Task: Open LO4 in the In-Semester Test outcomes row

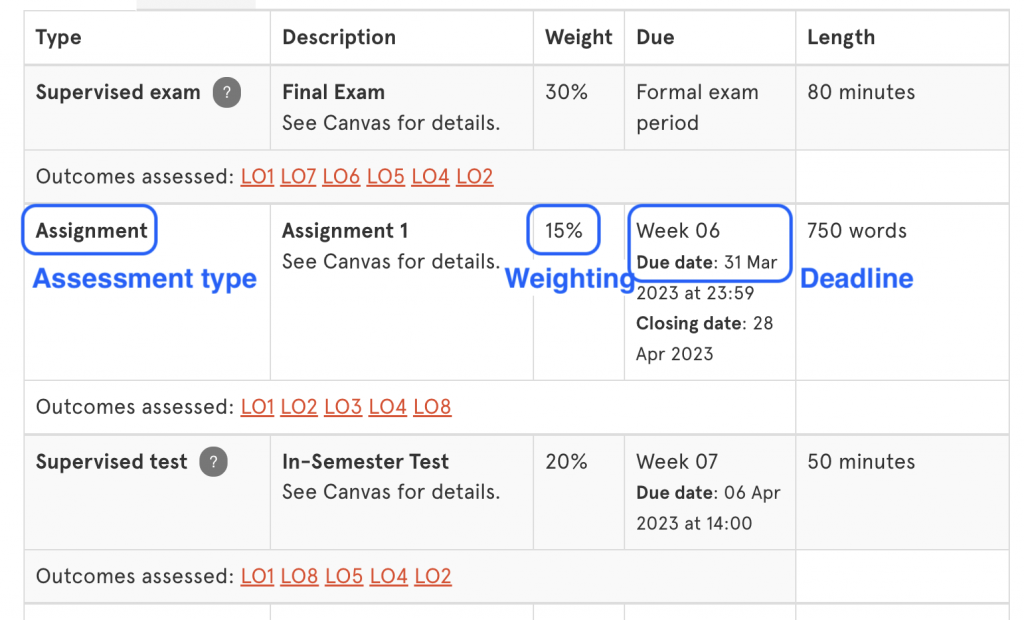Action: 388,576
